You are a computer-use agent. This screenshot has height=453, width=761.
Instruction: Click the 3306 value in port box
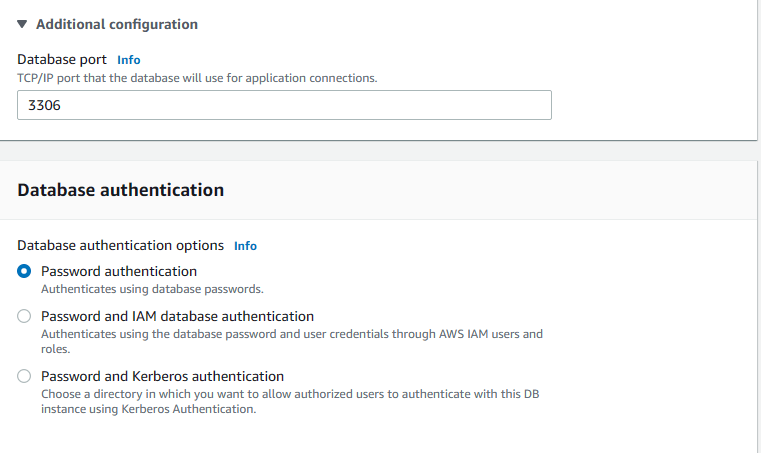44,105
